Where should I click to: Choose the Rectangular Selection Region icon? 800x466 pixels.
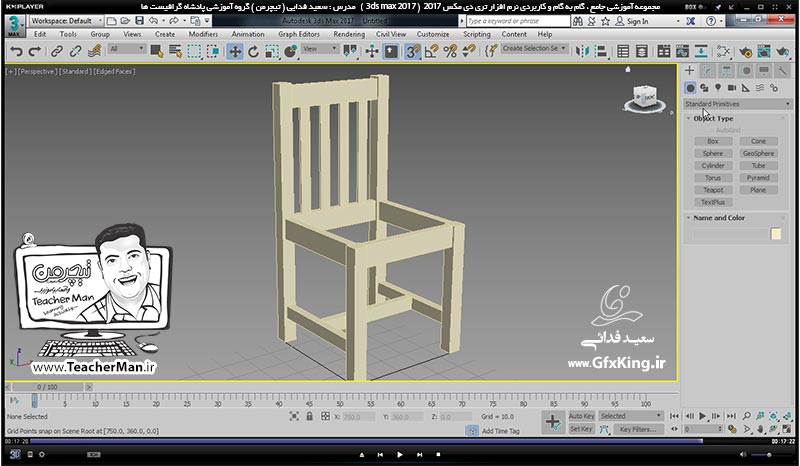[x=194, y=51]
